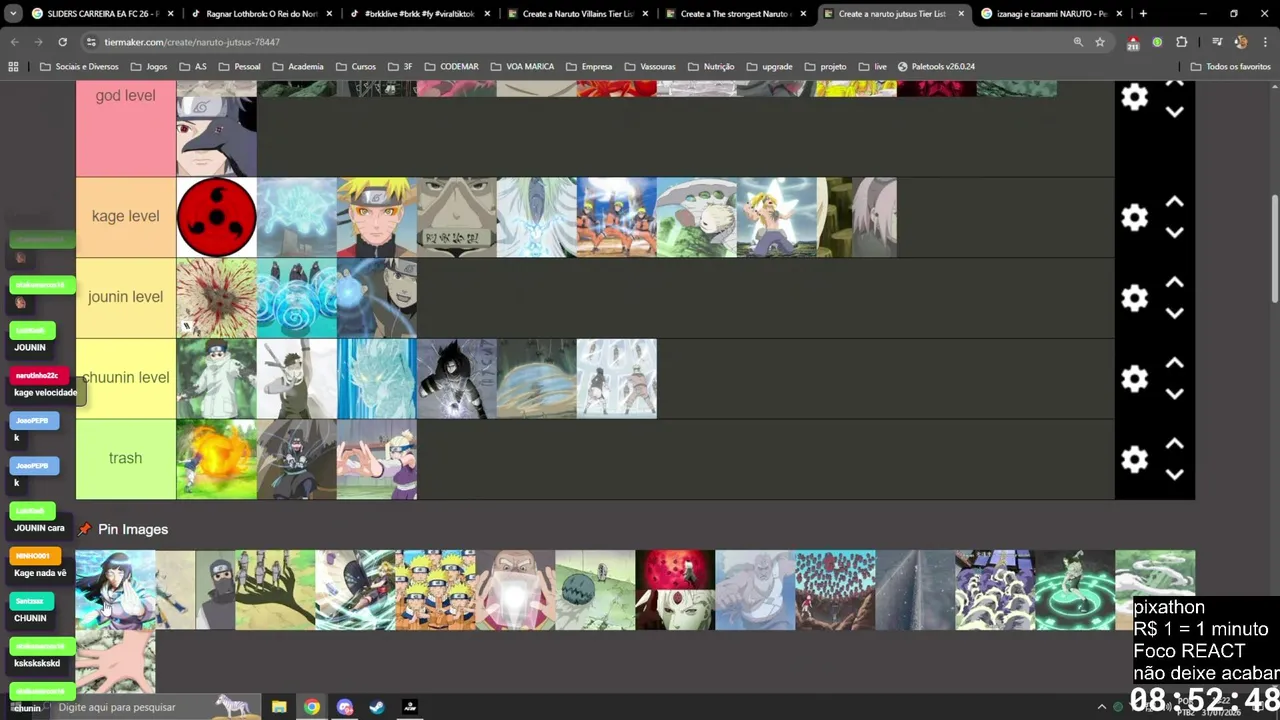1280x720 pixels.
Task: Switch to izanagi e izanami NARUTO tab
Action: [x=1052, y=14]
